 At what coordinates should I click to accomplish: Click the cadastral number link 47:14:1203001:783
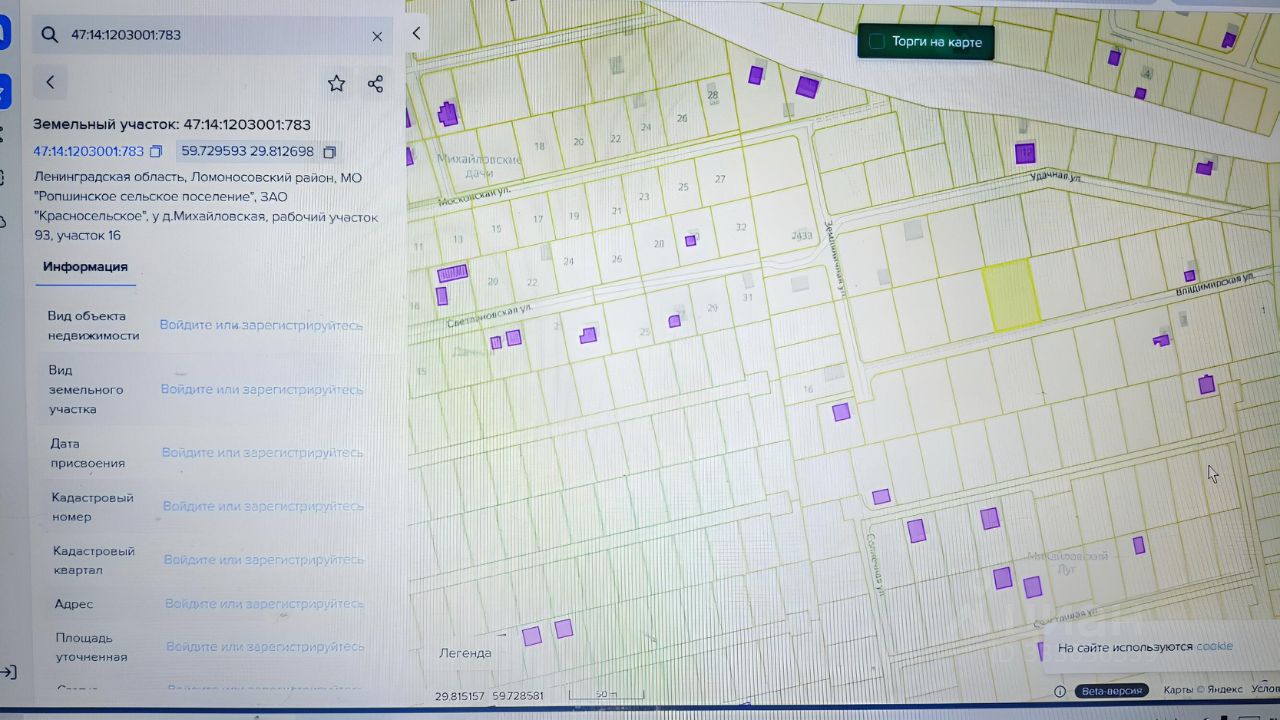coord(88,152)
